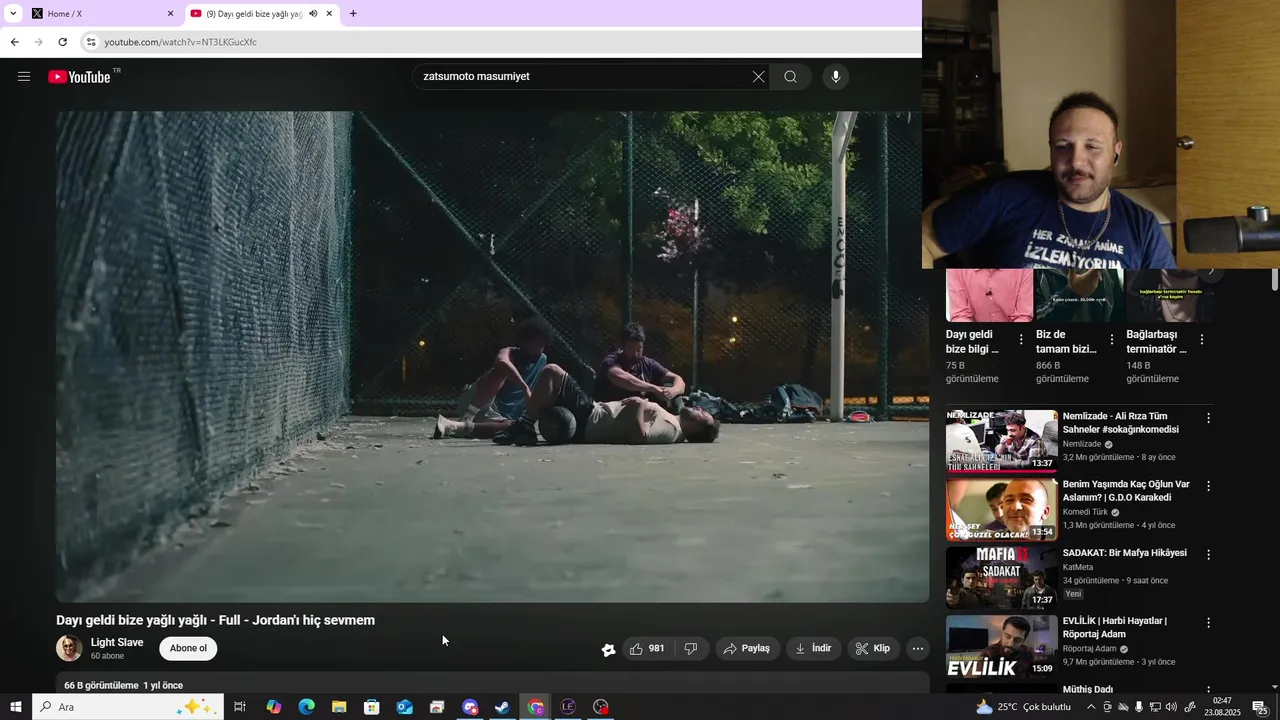Screen dimensions: 1280x720
Task: Click the Bağlarbaşı terminatör short title
Action: coord(1157,342)
